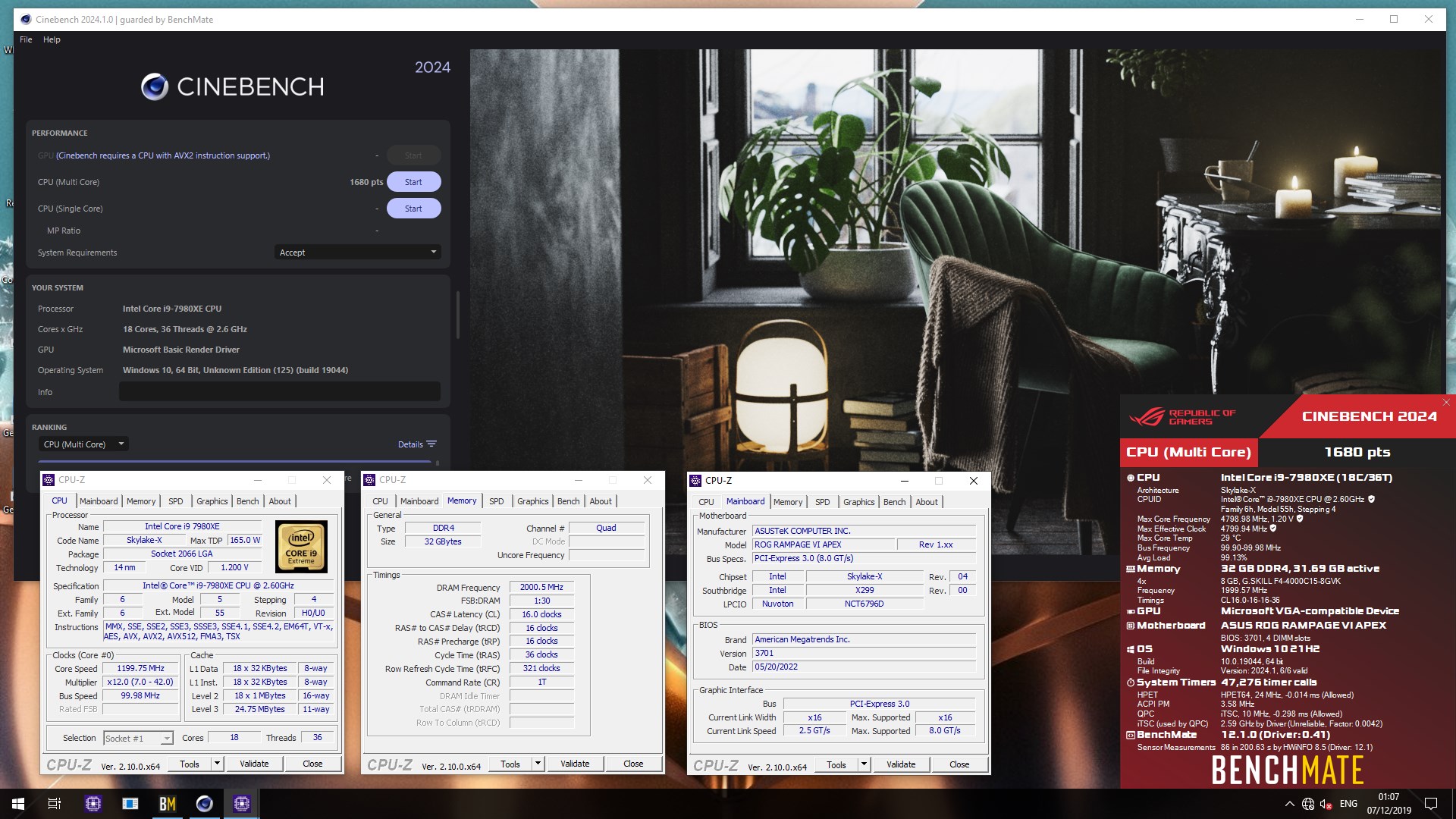
Task: Open the Tools dropdown arrow in Mainboard CPU-Z window
Action: 864,765
